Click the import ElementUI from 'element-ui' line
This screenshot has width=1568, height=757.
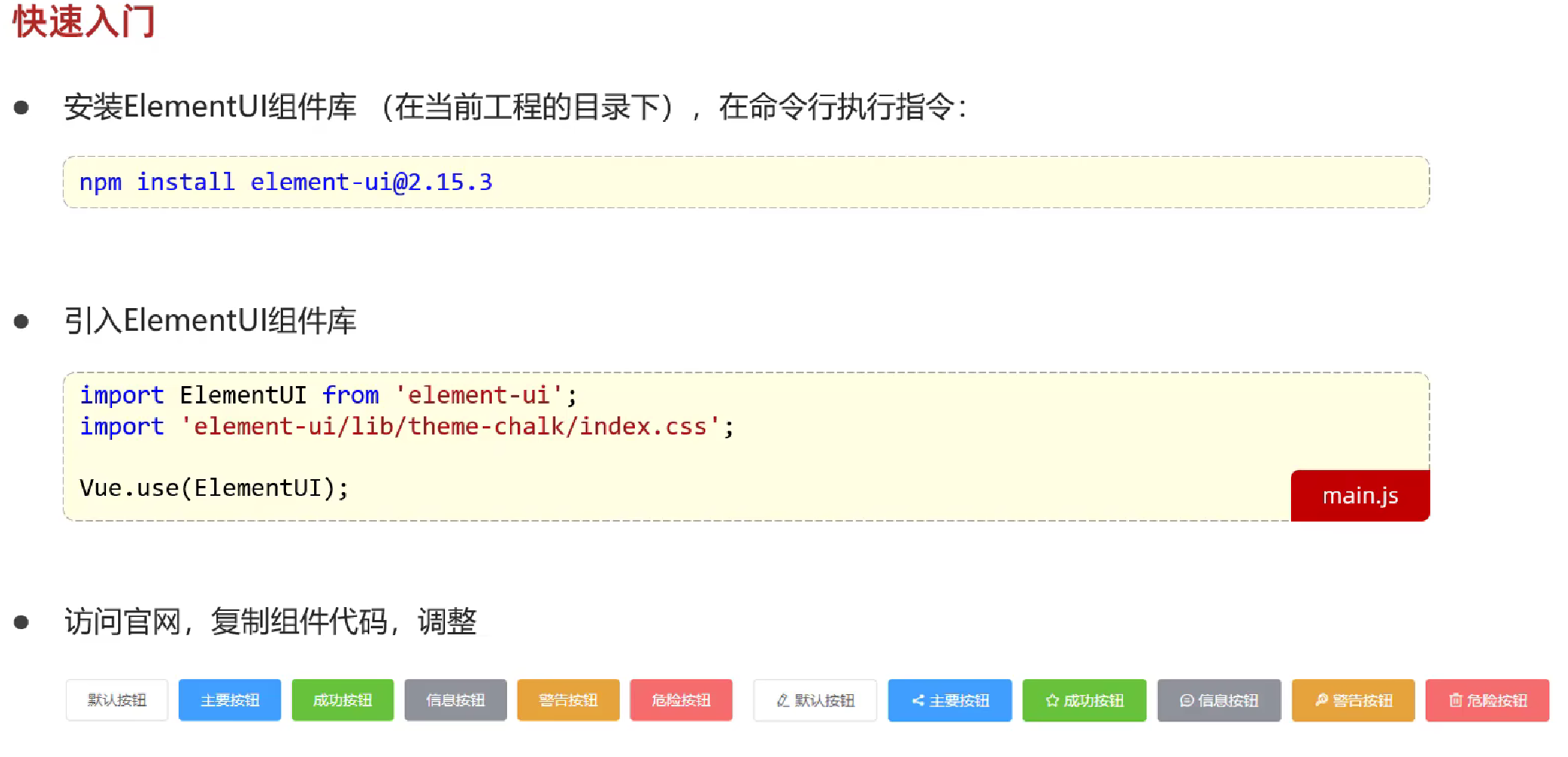coord(328,395)
